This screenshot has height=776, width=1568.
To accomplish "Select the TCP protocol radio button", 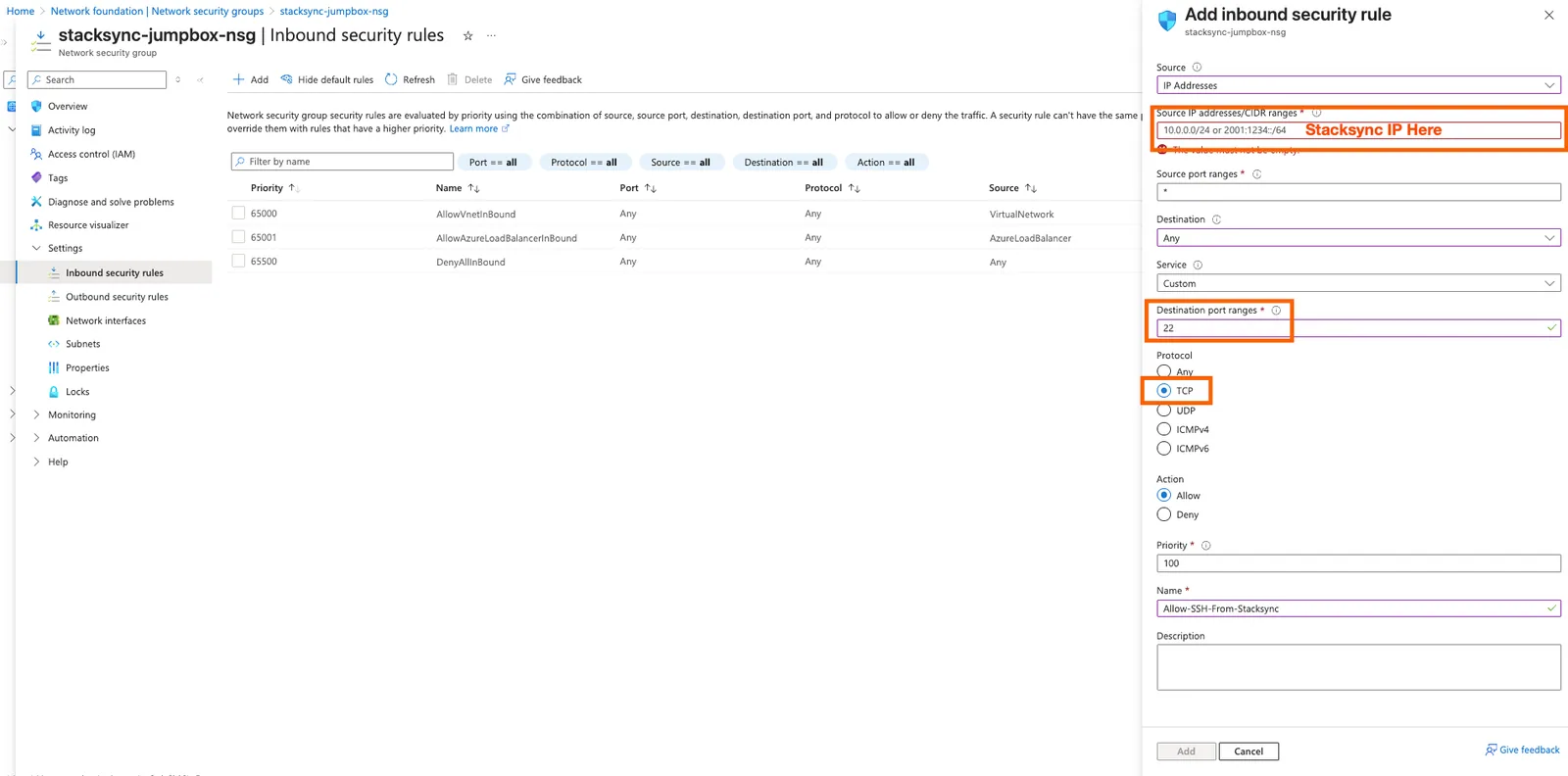I will (x=1164, y=390).
